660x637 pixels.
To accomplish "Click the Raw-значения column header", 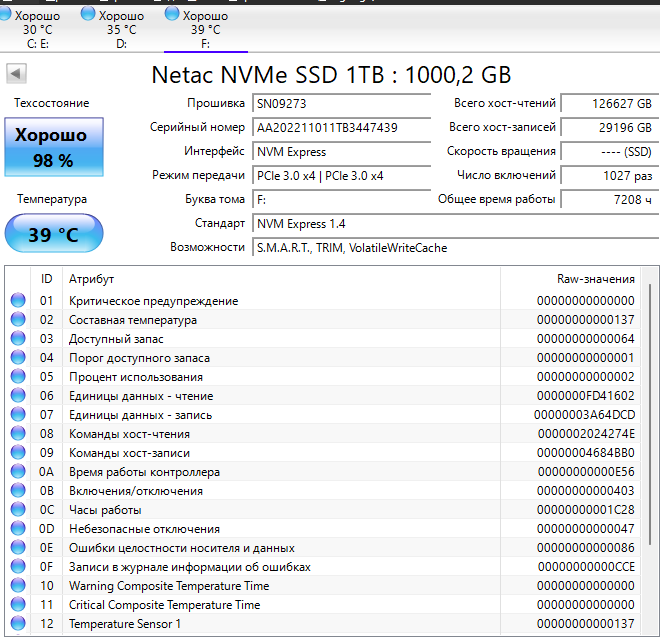I will [x=595, y=278].
